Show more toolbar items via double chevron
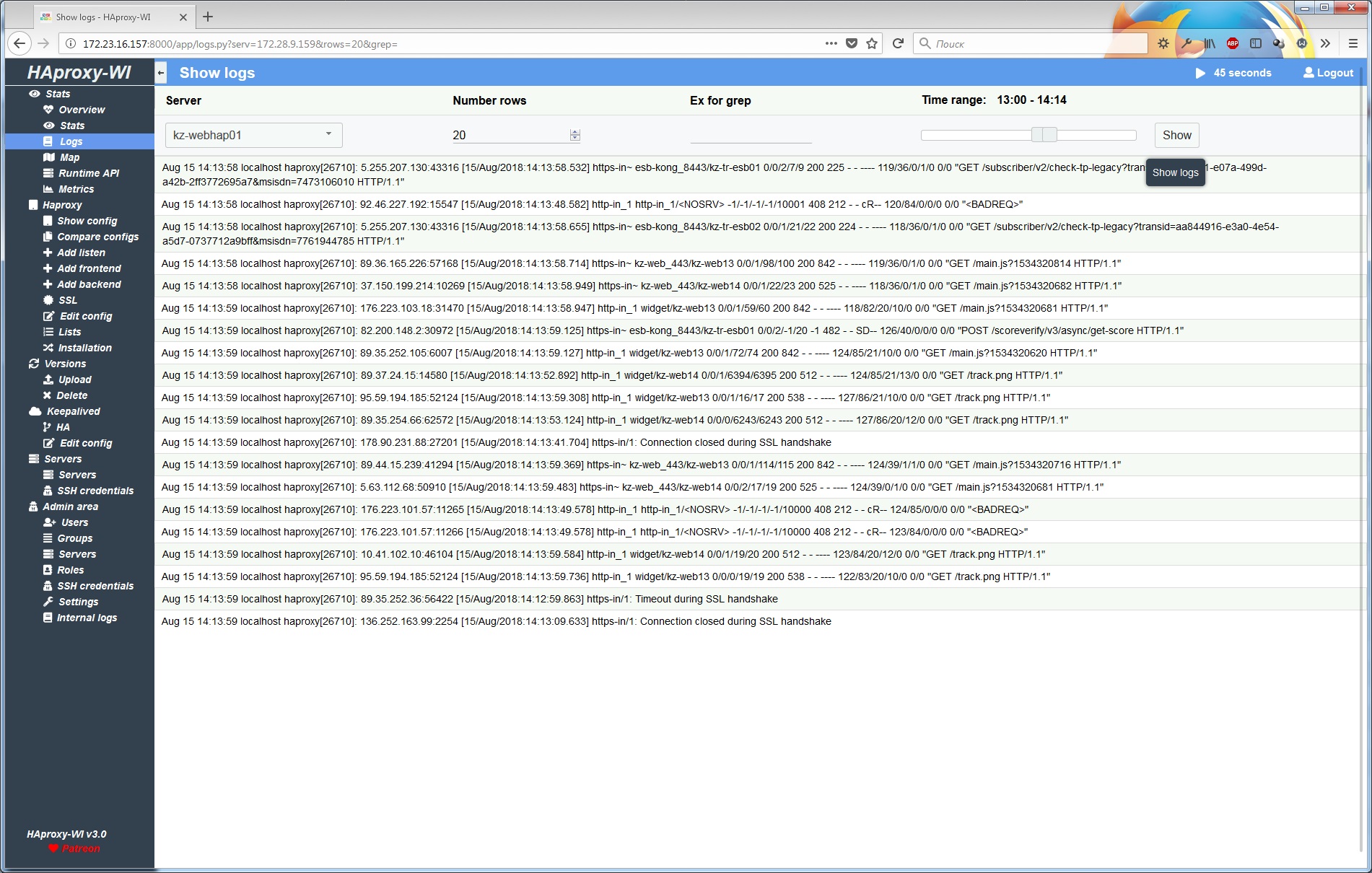Screen dimensions: 1372x873 click(1325, 43)
